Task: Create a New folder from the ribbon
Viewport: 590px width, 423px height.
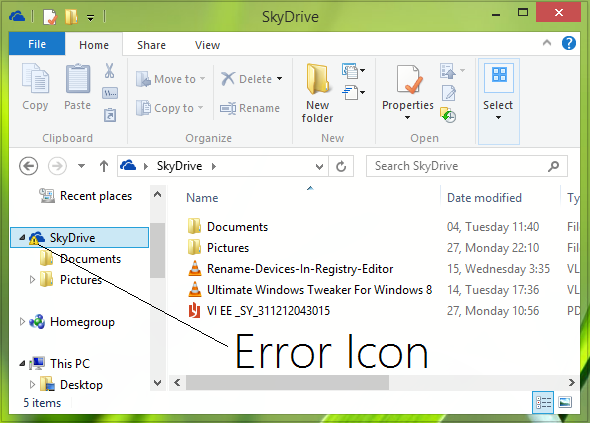Action: click(317, 93)
